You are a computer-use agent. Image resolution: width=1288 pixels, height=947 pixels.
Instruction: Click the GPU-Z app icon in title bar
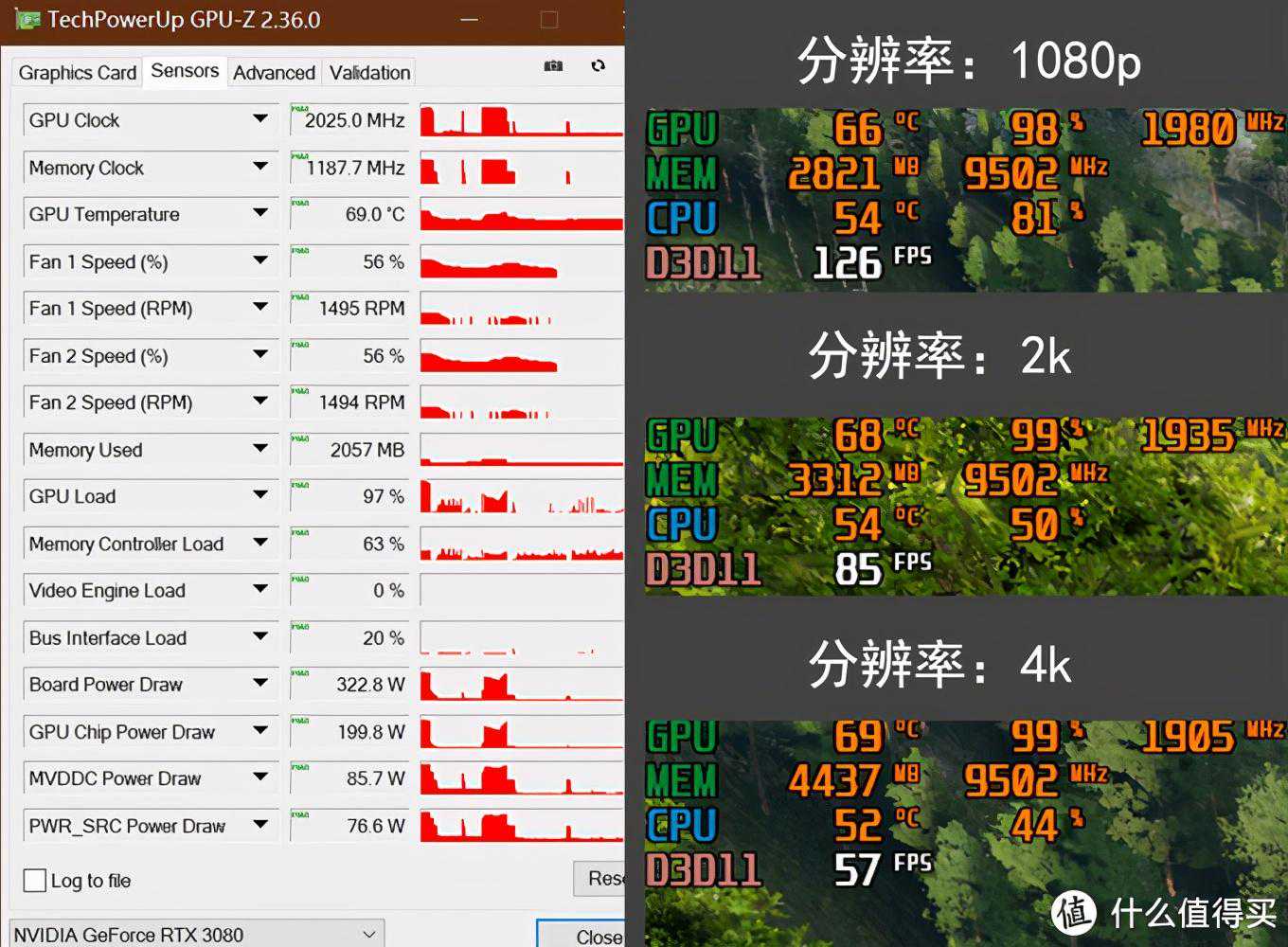click(x=27, y=19)
